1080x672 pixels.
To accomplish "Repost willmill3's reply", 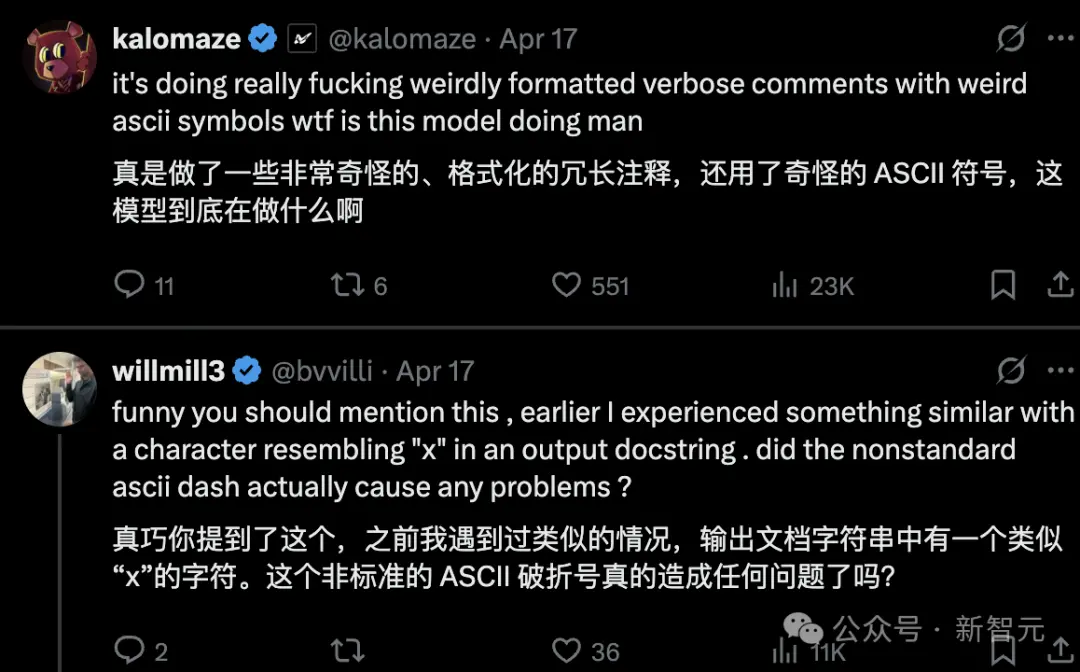I will coord(347,650).
